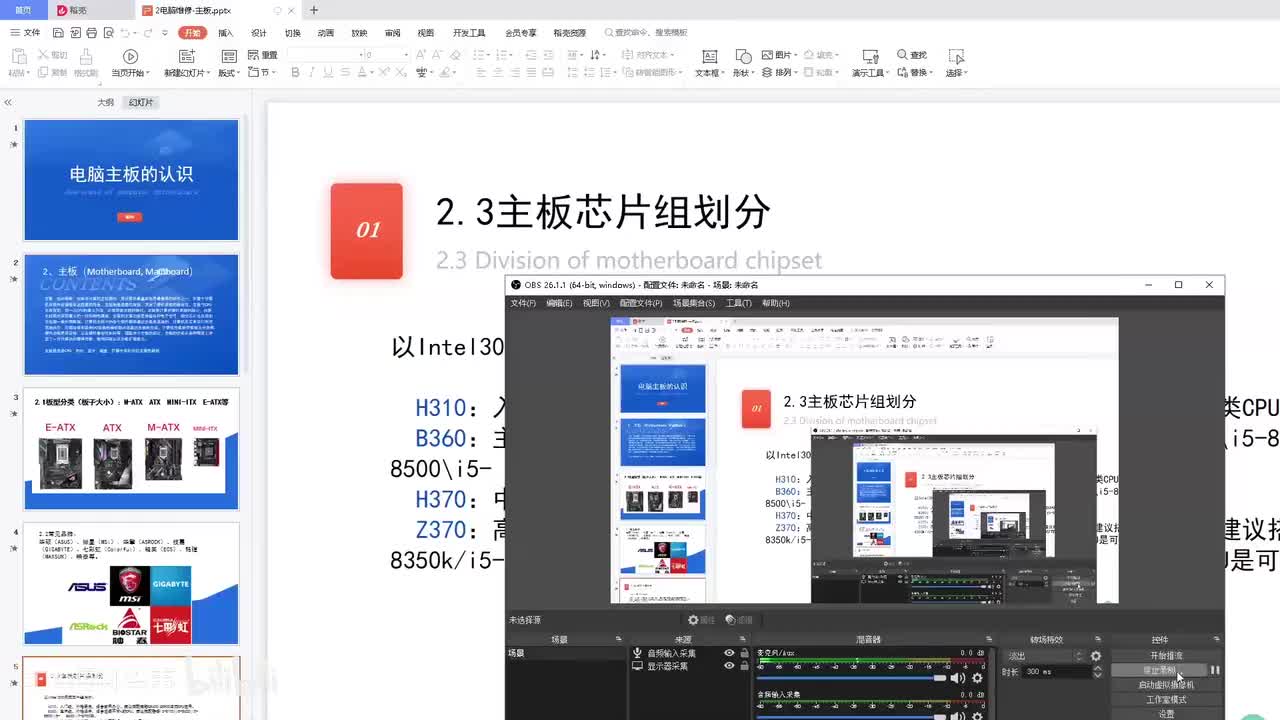Click the 时长 300 ms duration field
The width and height of the screenshot is (1280, 720).
coord(1055,672)
